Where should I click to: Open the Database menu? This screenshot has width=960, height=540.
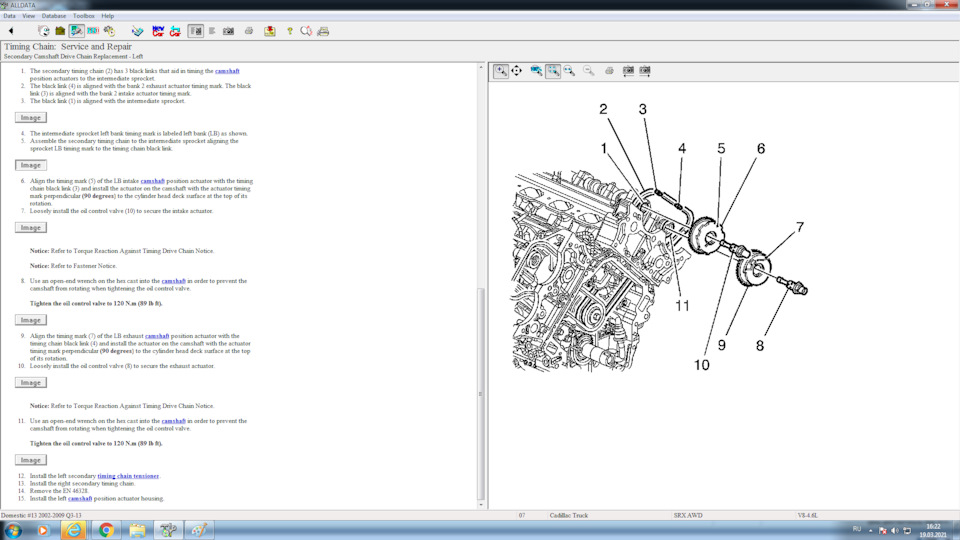point(53,16)
